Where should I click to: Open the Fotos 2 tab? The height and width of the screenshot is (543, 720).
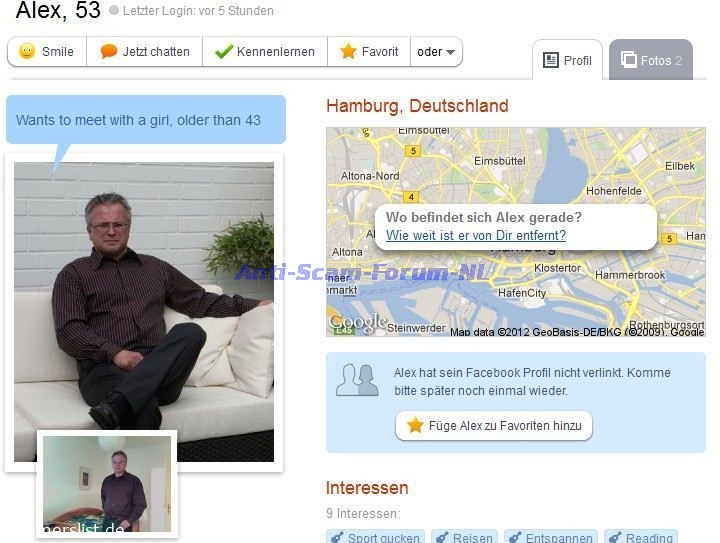[x=651, y=60]
